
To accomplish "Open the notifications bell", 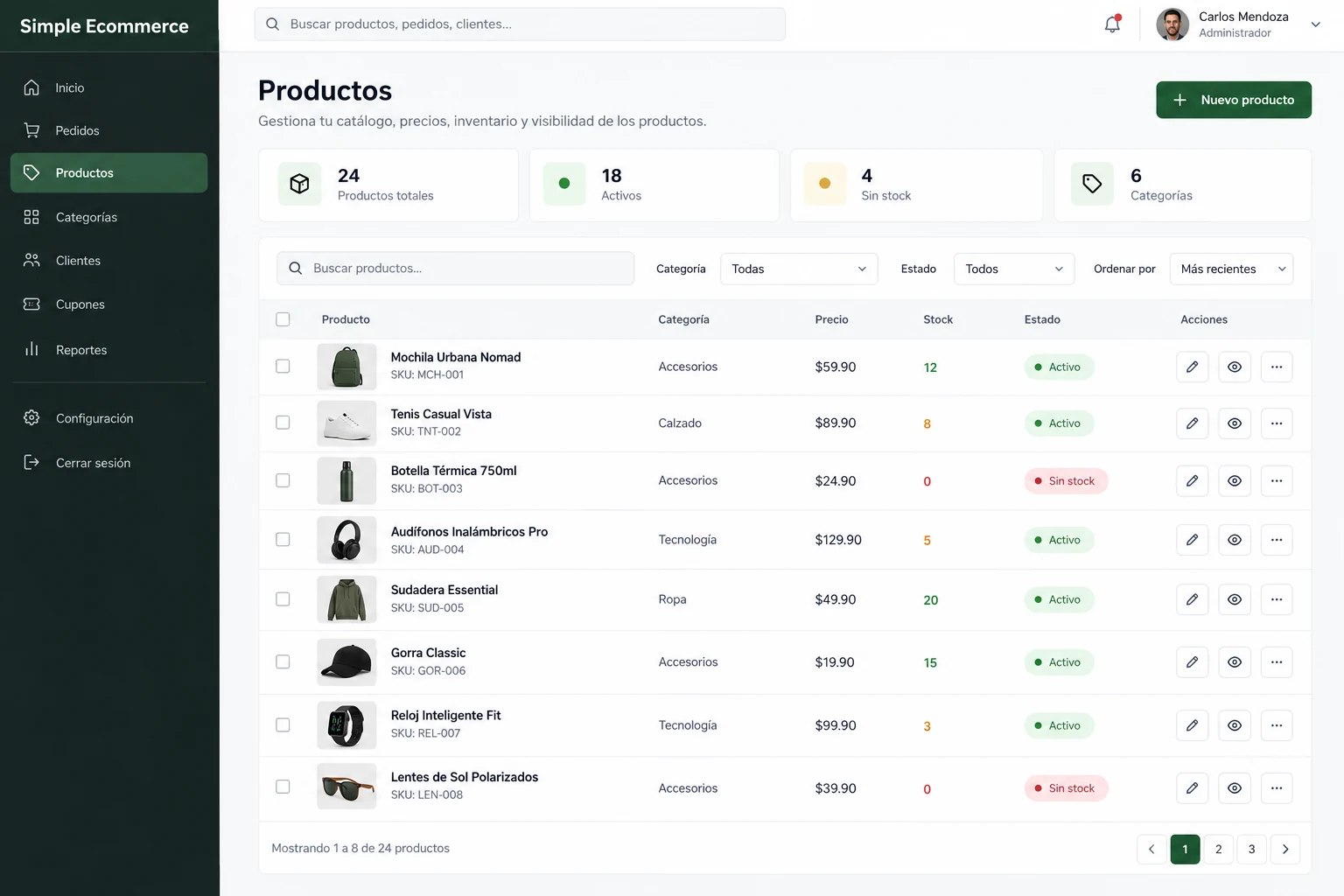I will (1112, 24).
